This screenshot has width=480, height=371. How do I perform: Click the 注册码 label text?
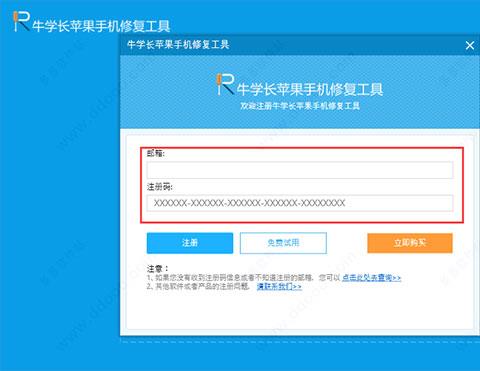tap(160, 187)
